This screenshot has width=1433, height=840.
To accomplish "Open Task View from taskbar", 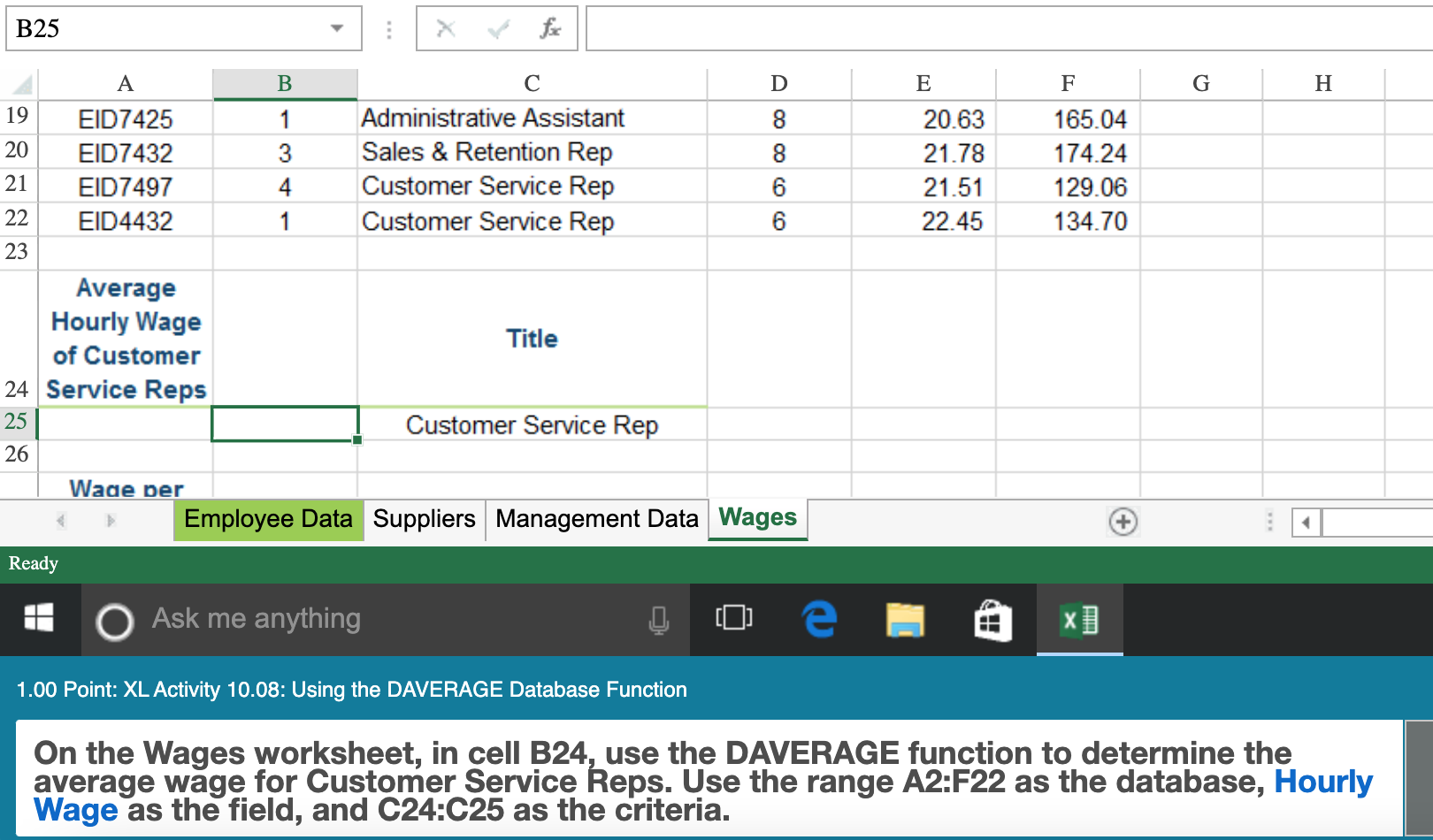I will tap(733, 619).
